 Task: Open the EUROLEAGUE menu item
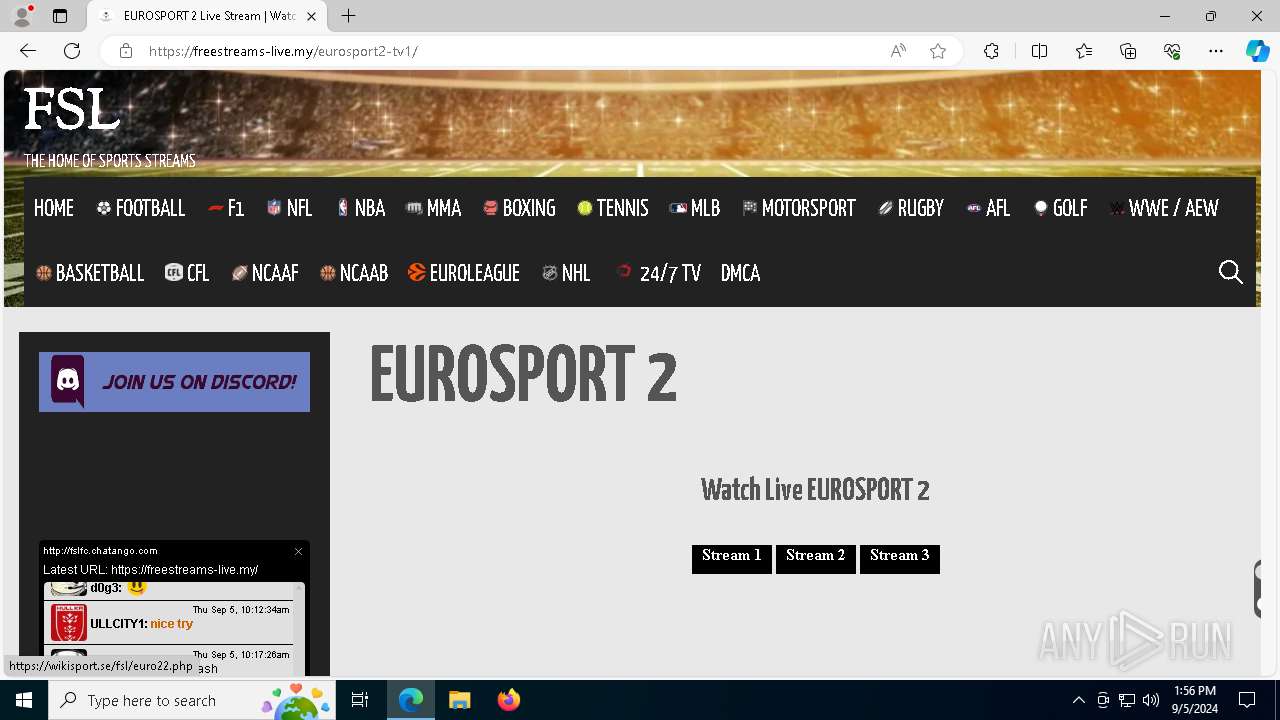[x=464, y=273]
